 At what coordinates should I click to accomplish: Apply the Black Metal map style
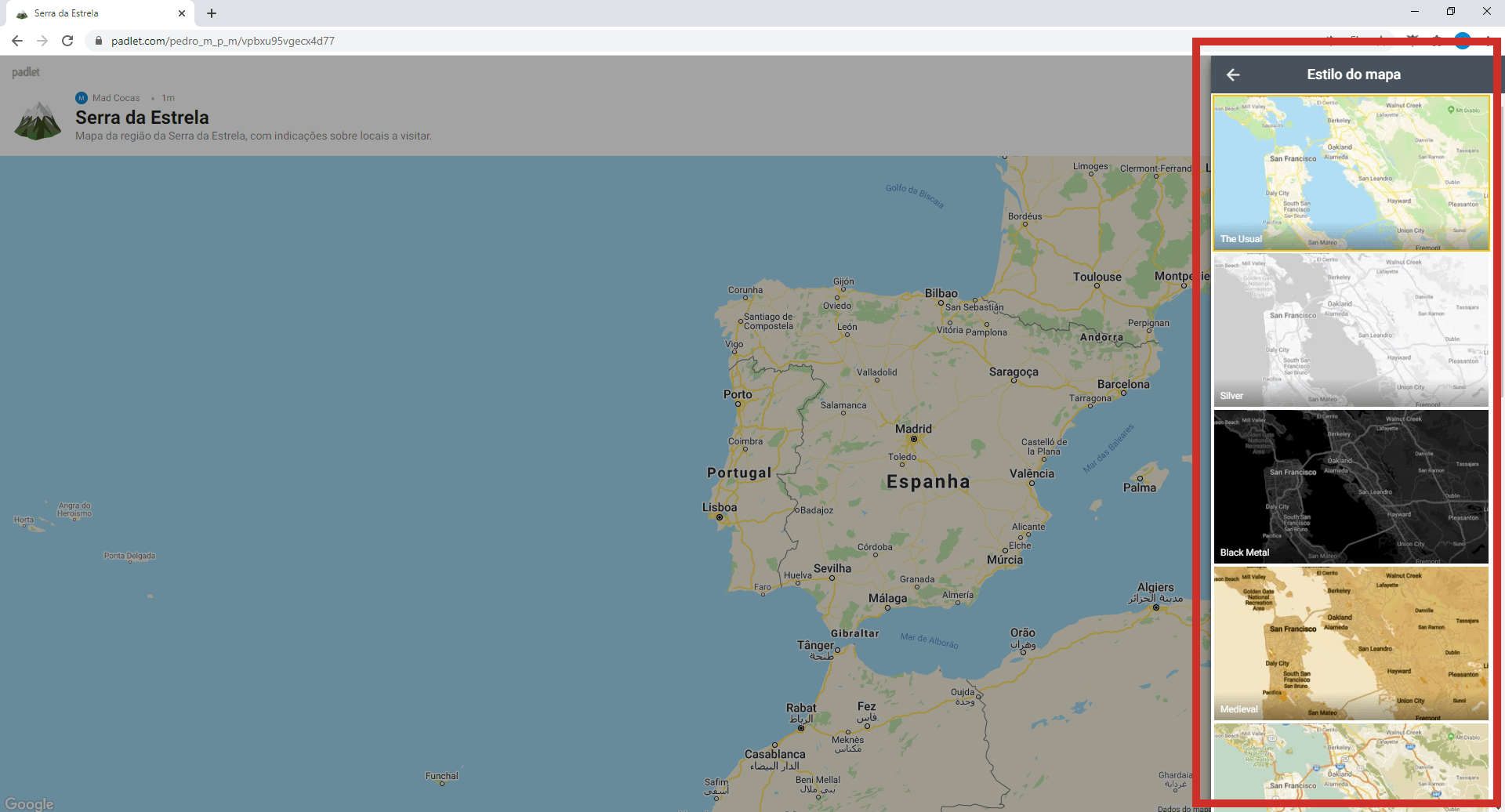coord(1351,487)
